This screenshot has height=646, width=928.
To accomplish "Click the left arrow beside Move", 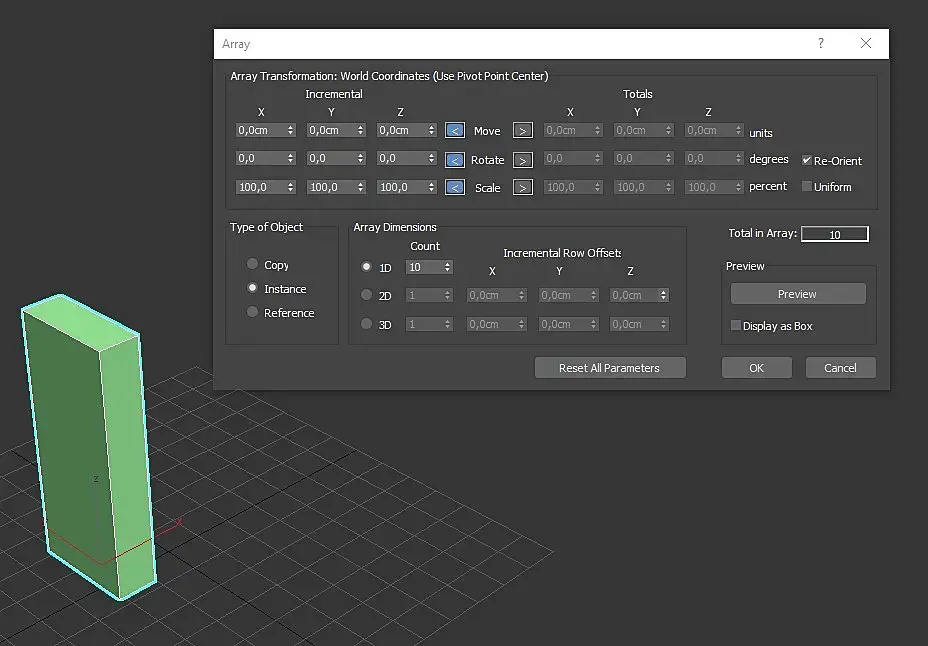I will (455, 130).
